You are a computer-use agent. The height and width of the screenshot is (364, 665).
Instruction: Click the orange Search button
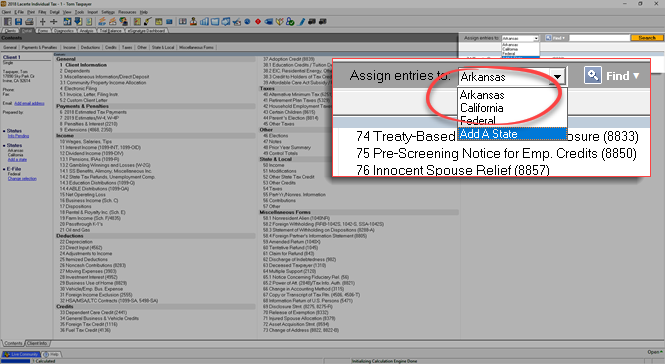point(647,38)
